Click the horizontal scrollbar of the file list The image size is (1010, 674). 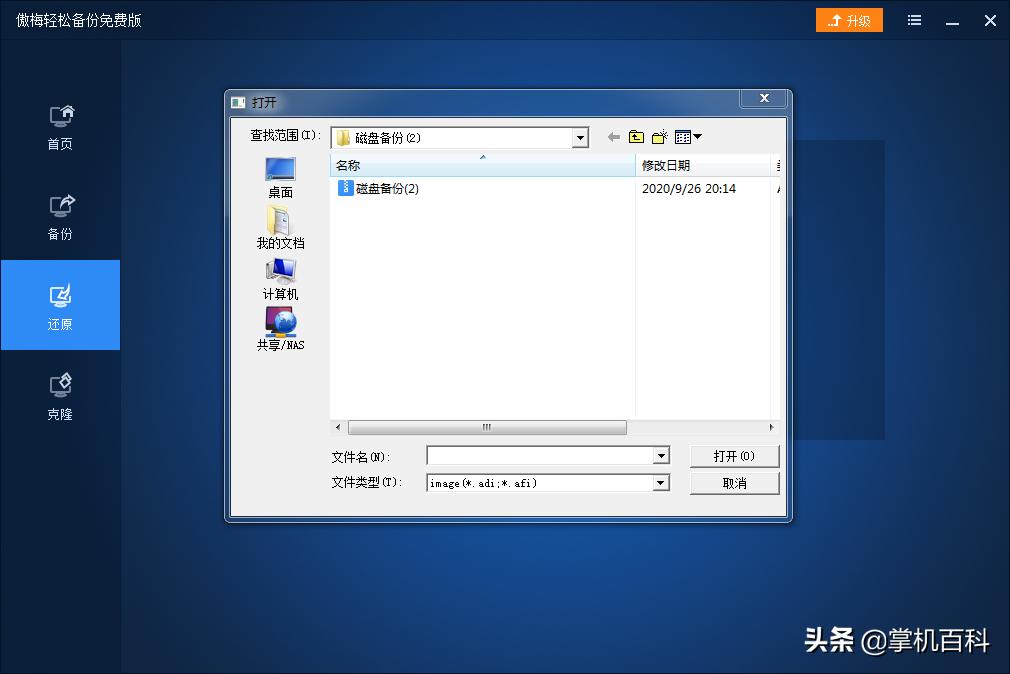coord(487,427)
